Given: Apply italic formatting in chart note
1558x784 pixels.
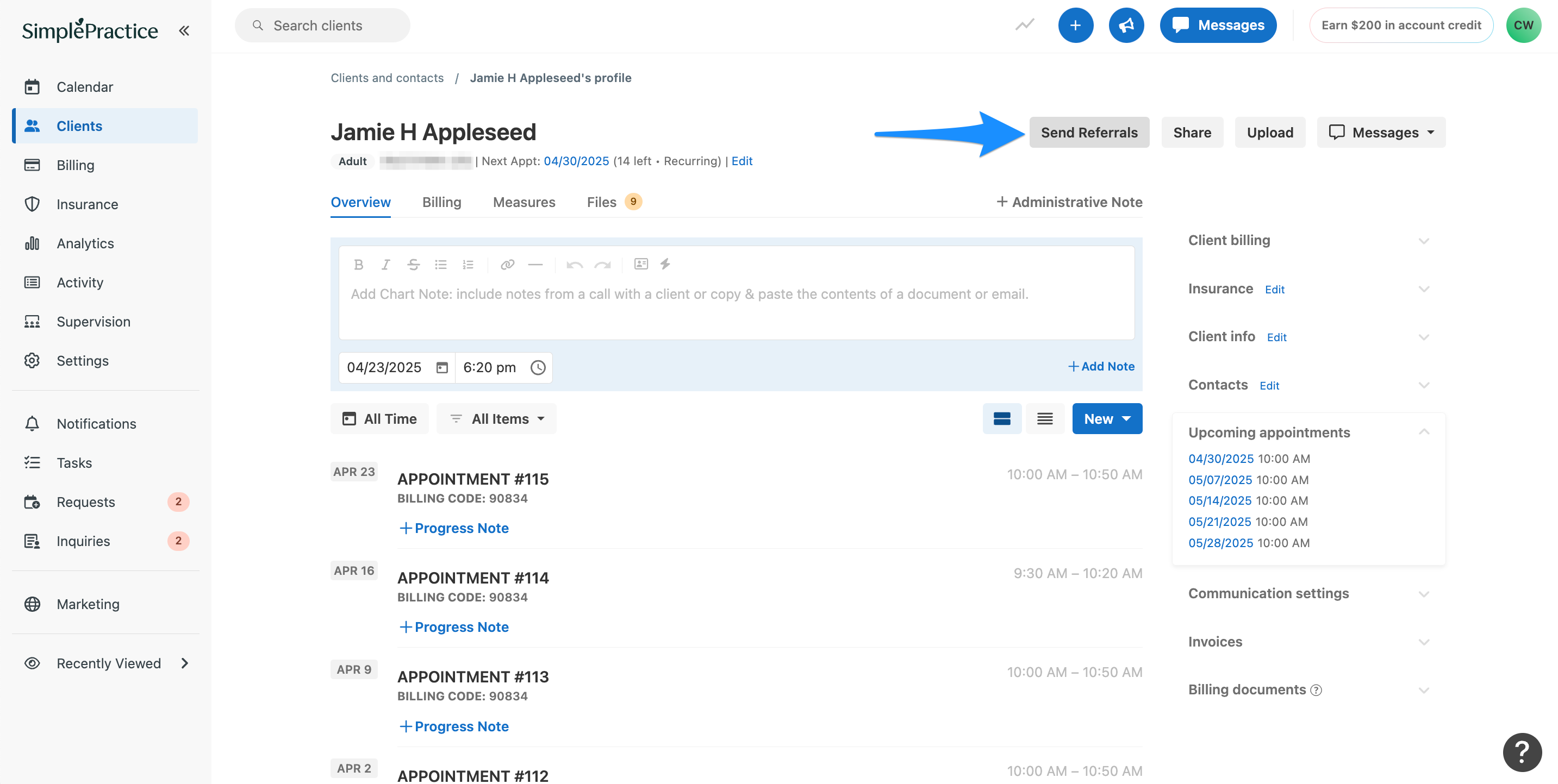Looking at the screenshot, I should (385, 264).
